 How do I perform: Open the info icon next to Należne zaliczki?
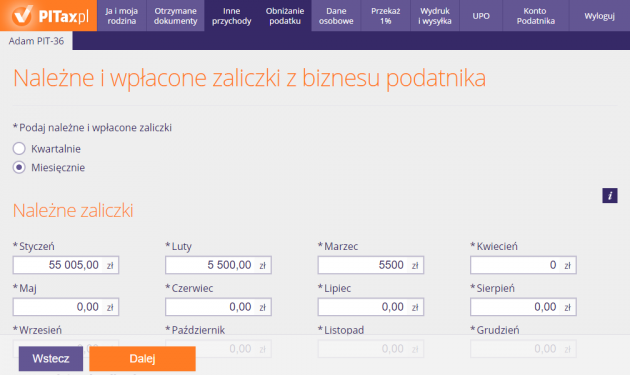[610, 196]
